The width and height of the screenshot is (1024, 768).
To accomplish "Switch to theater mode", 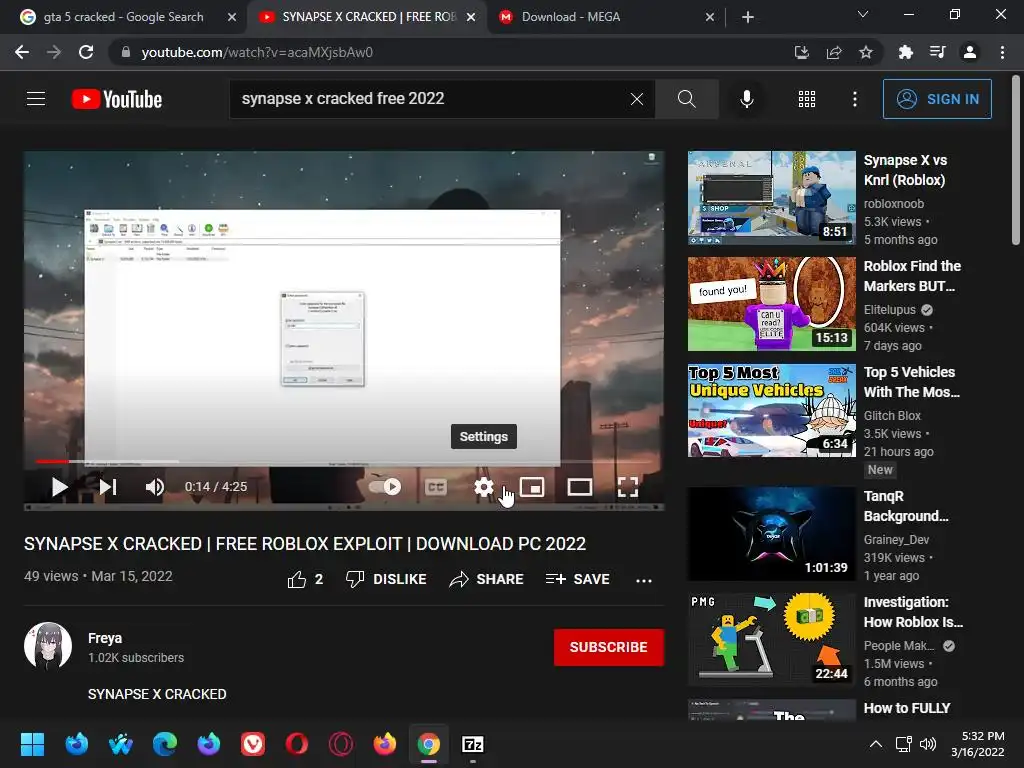I will tap(579, 487).
